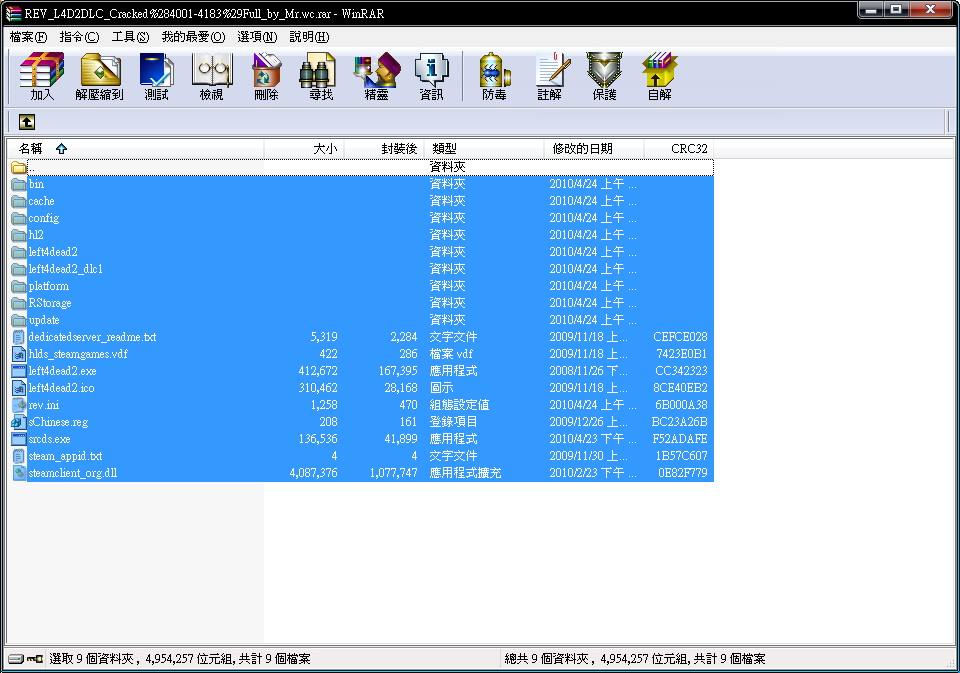
Task: Open the 選項(N) menu
Action: pyautogui.click(x=257, y=37)
